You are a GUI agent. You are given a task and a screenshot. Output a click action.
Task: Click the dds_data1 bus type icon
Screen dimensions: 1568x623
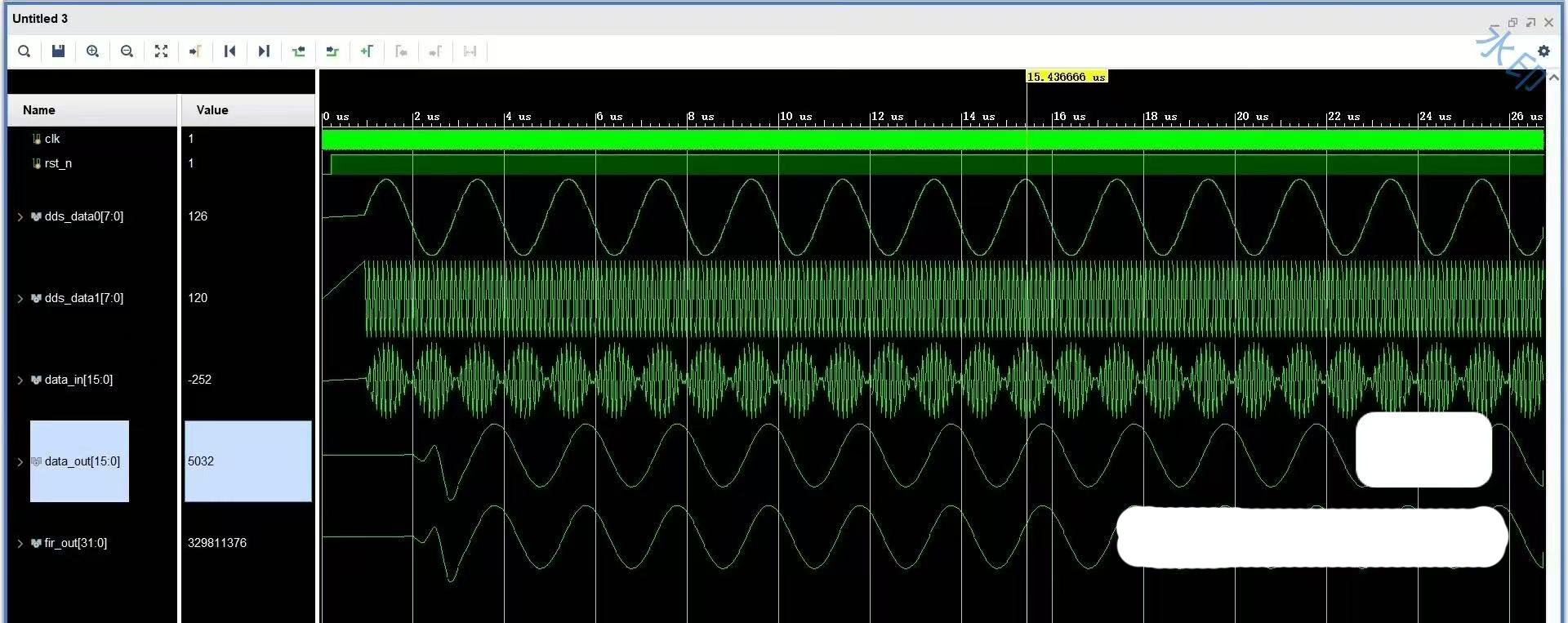coord(36,298)
